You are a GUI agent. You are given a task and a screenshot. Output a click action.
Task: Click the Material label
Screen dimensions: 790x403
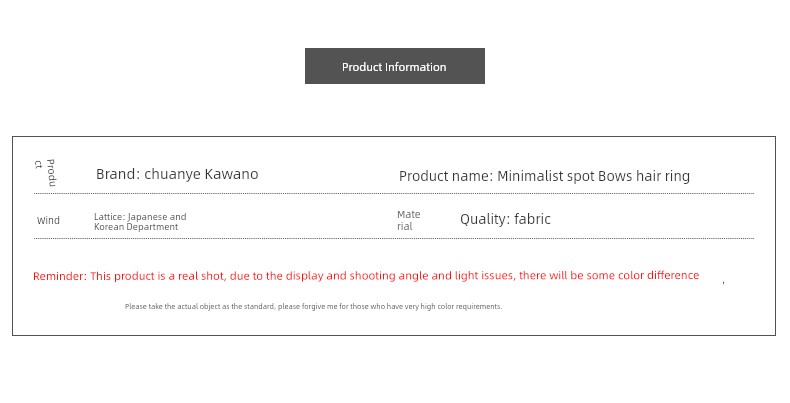[x=409, y=220]
